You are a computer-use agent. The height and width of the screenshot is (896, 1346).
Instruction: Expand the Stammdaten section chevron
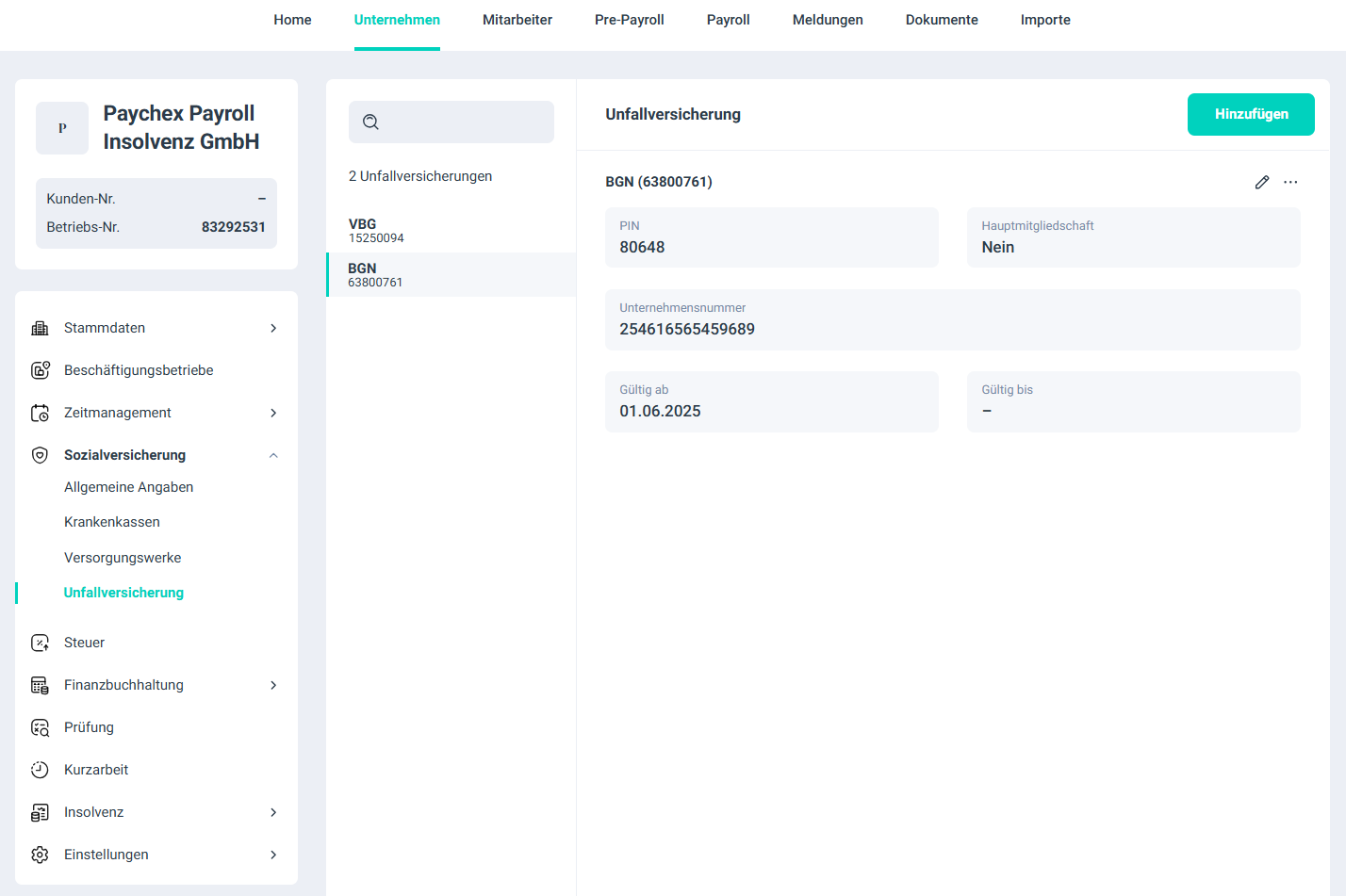point(273,328)
